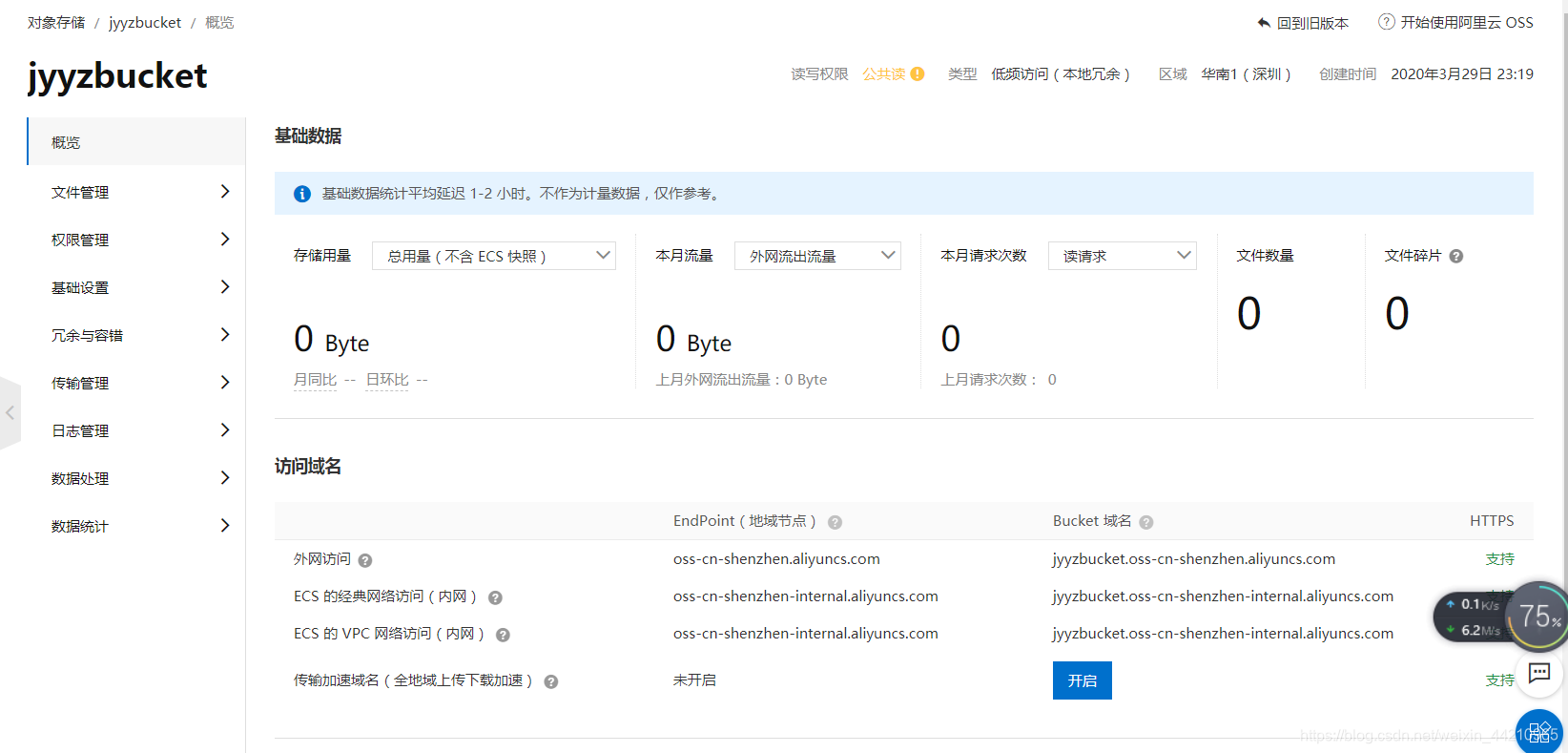Select 概览 in the sidebar menu
This screenshot has width=1568, height=753.
pyautogui.click(x=136, y=142)
